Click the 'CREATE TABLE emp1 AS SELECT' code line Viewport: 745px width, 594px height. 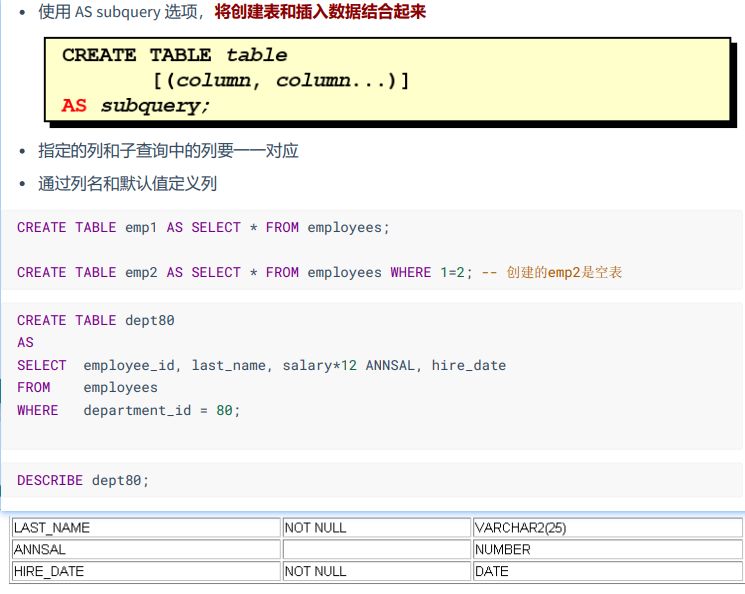tap(203, 227)
